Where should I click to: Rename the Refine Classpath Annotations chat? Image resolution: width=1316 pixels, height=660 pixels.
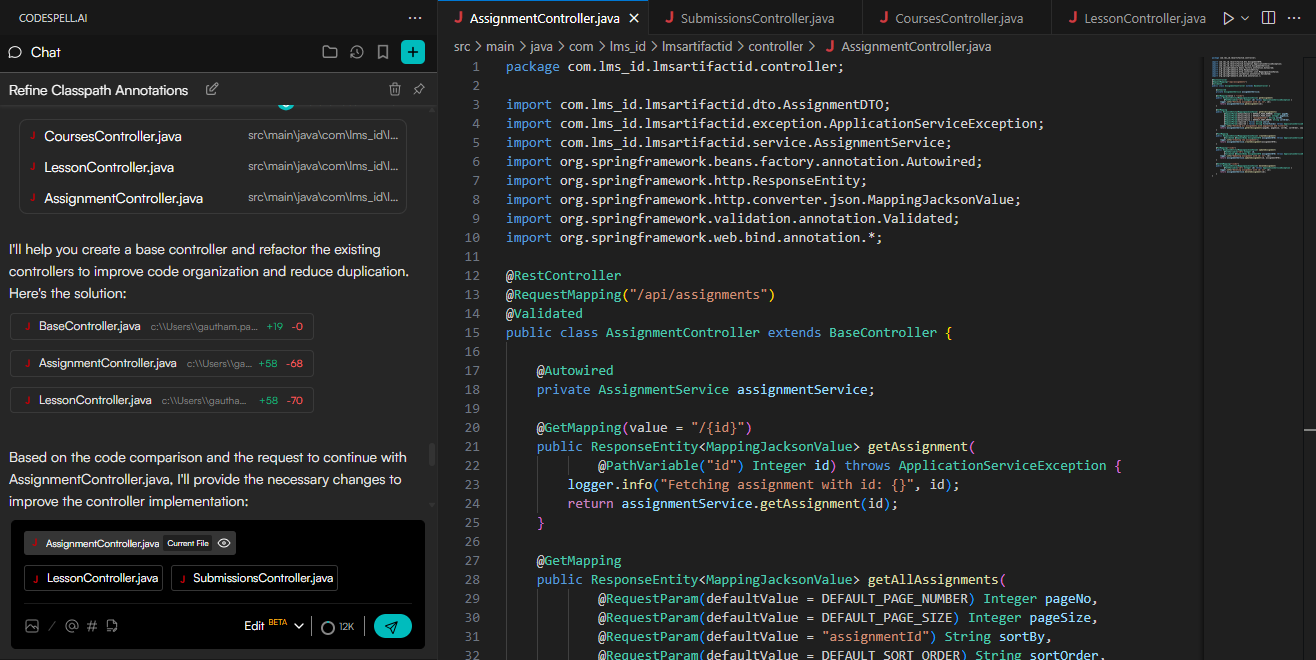[x=212, y=89]
